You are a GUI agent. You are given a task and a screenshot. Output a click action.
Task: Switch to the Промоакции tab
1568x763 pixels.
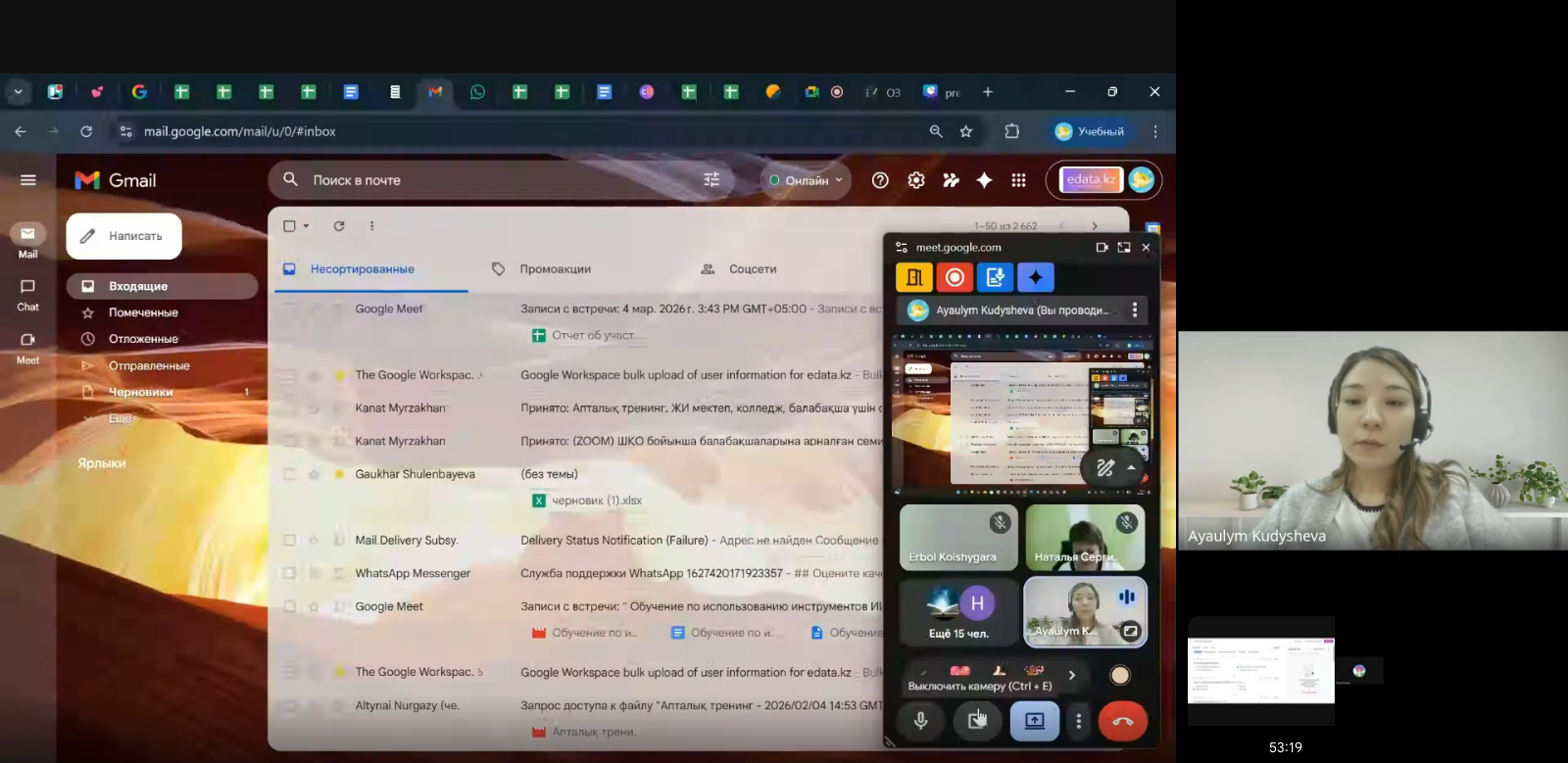point(555,269)
